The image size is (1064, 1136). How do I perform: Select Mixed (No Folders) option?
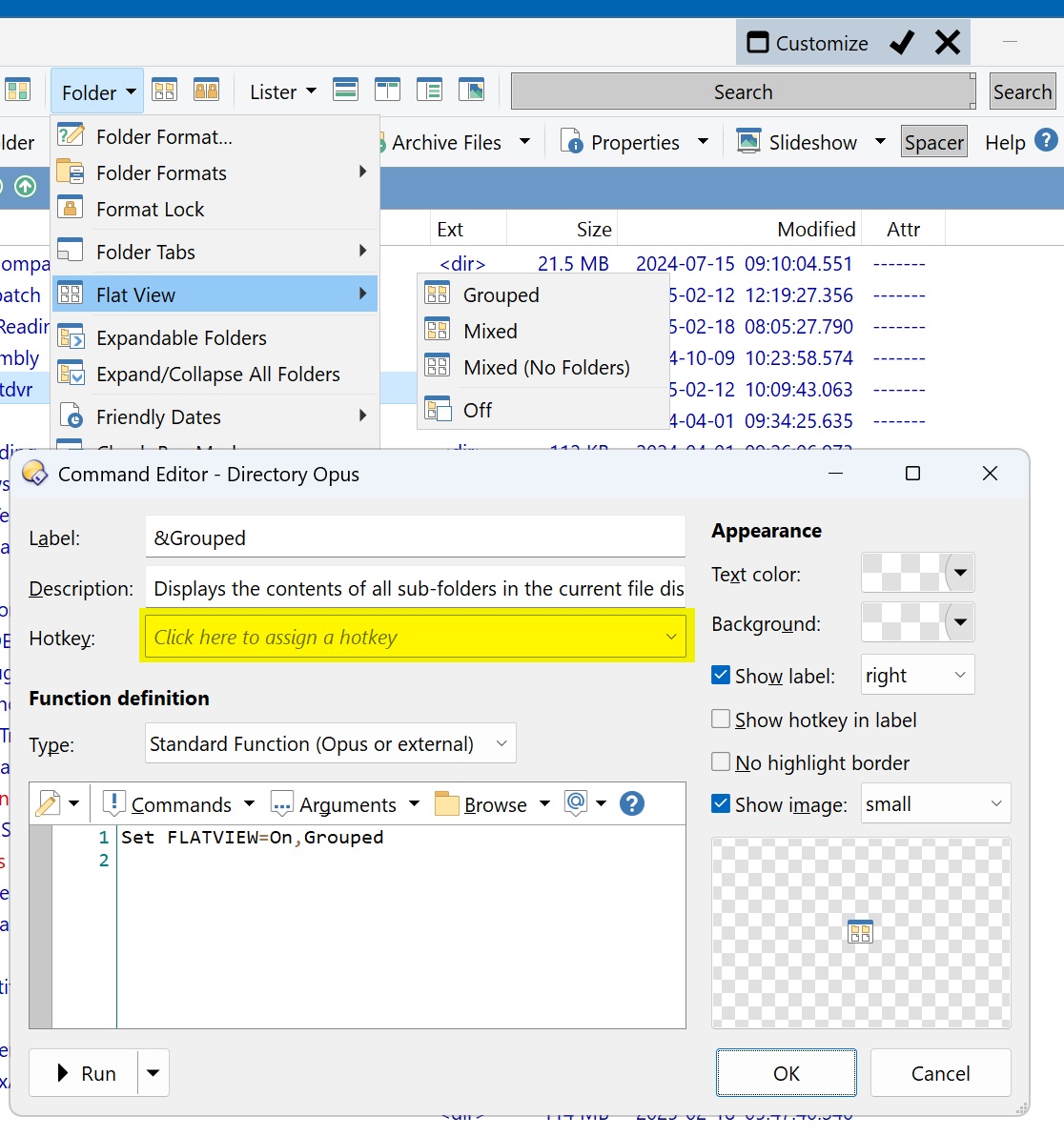542,367
